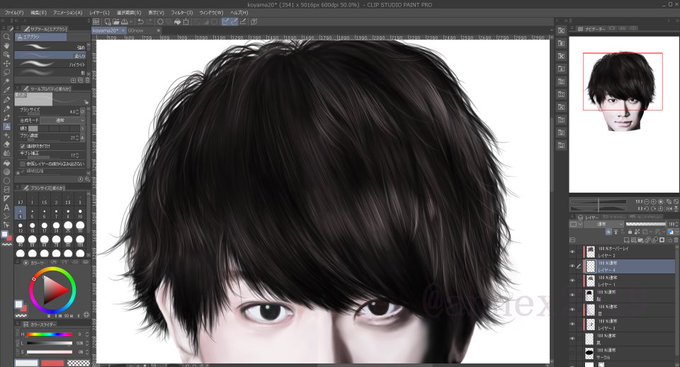Open the File (ファイル) menu

tap(14, 13)
